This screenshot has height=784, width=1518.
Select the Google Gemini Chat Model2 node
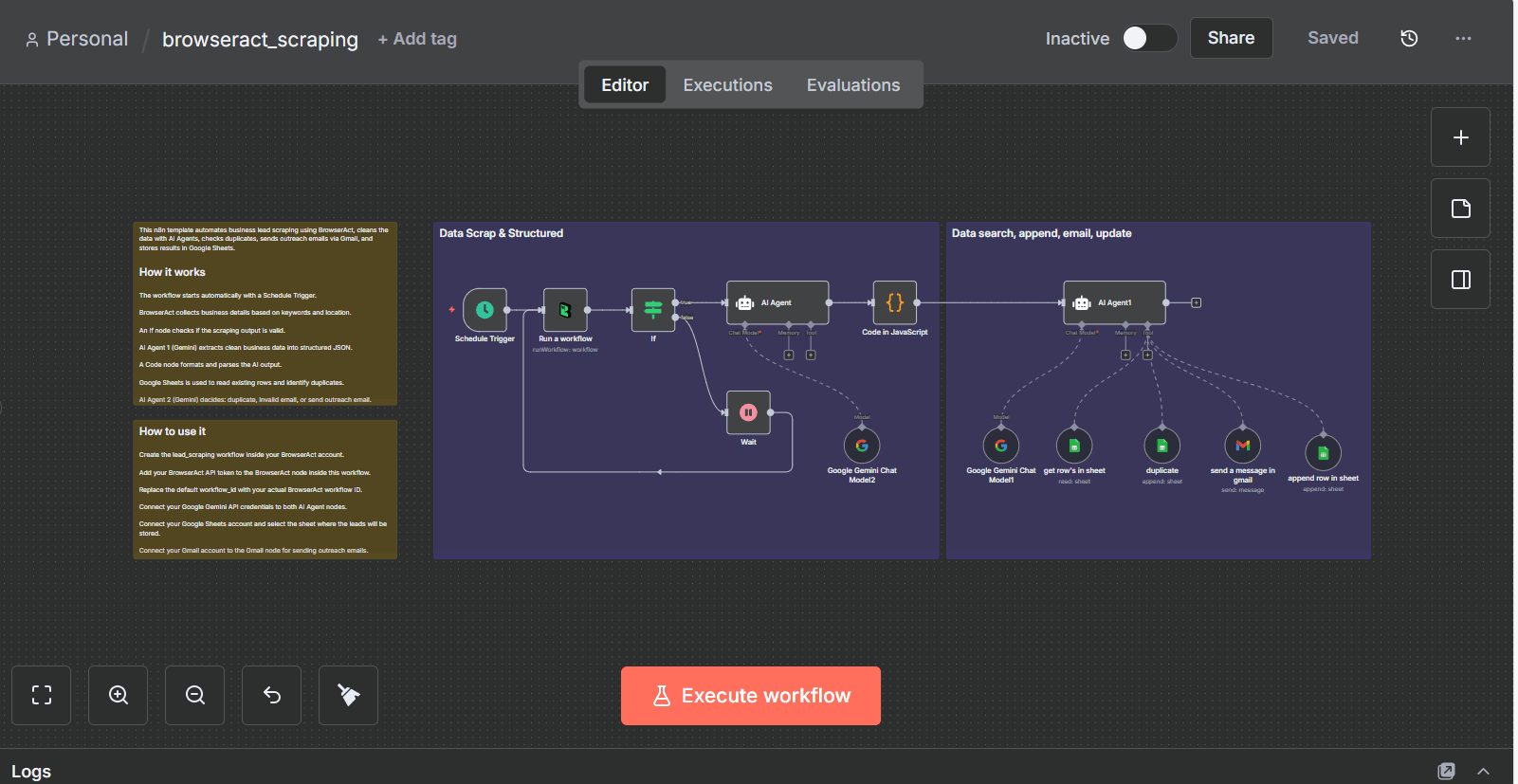click(862, 446)
